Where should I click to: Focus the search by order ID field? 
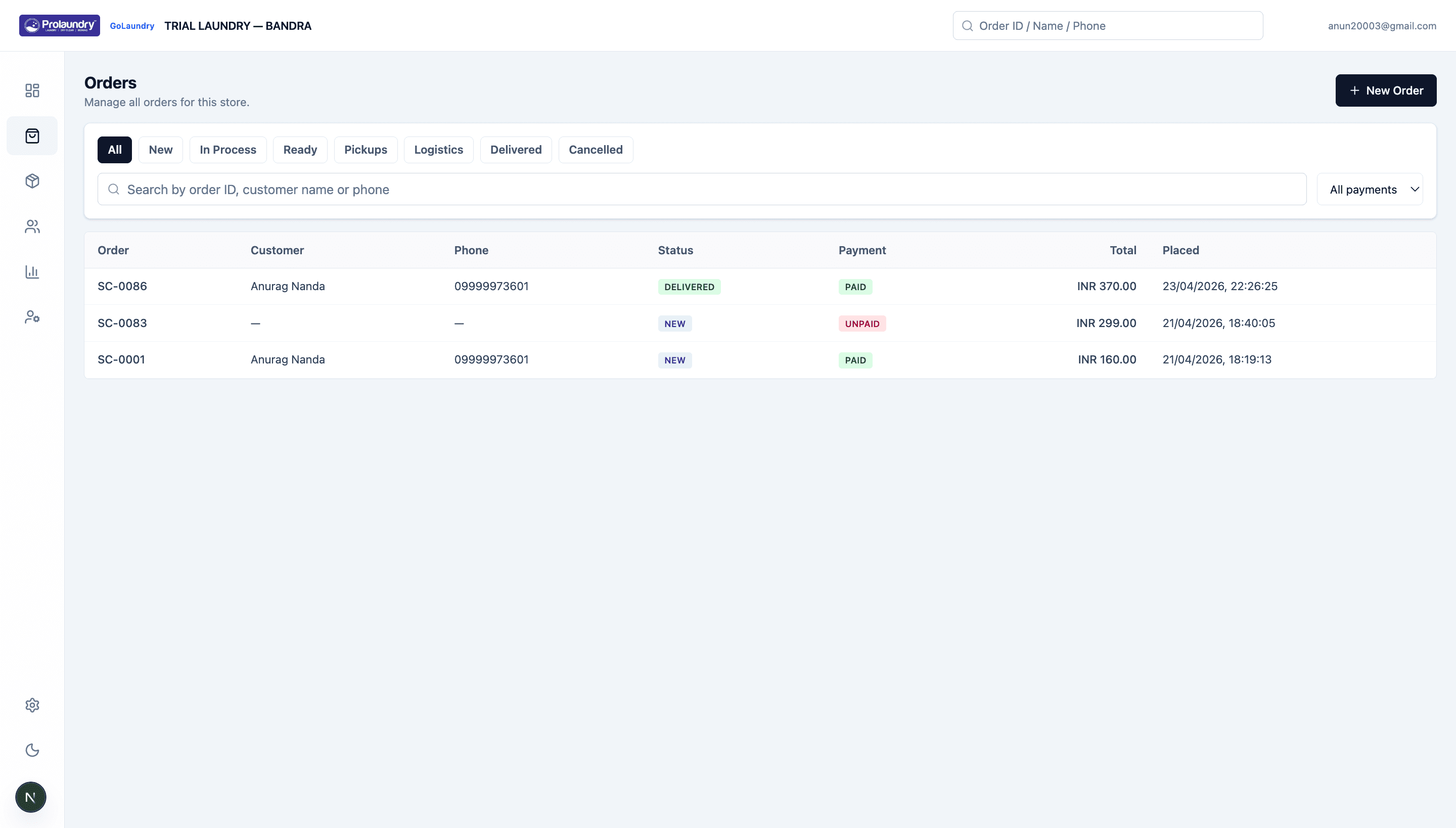pos(702,190)
